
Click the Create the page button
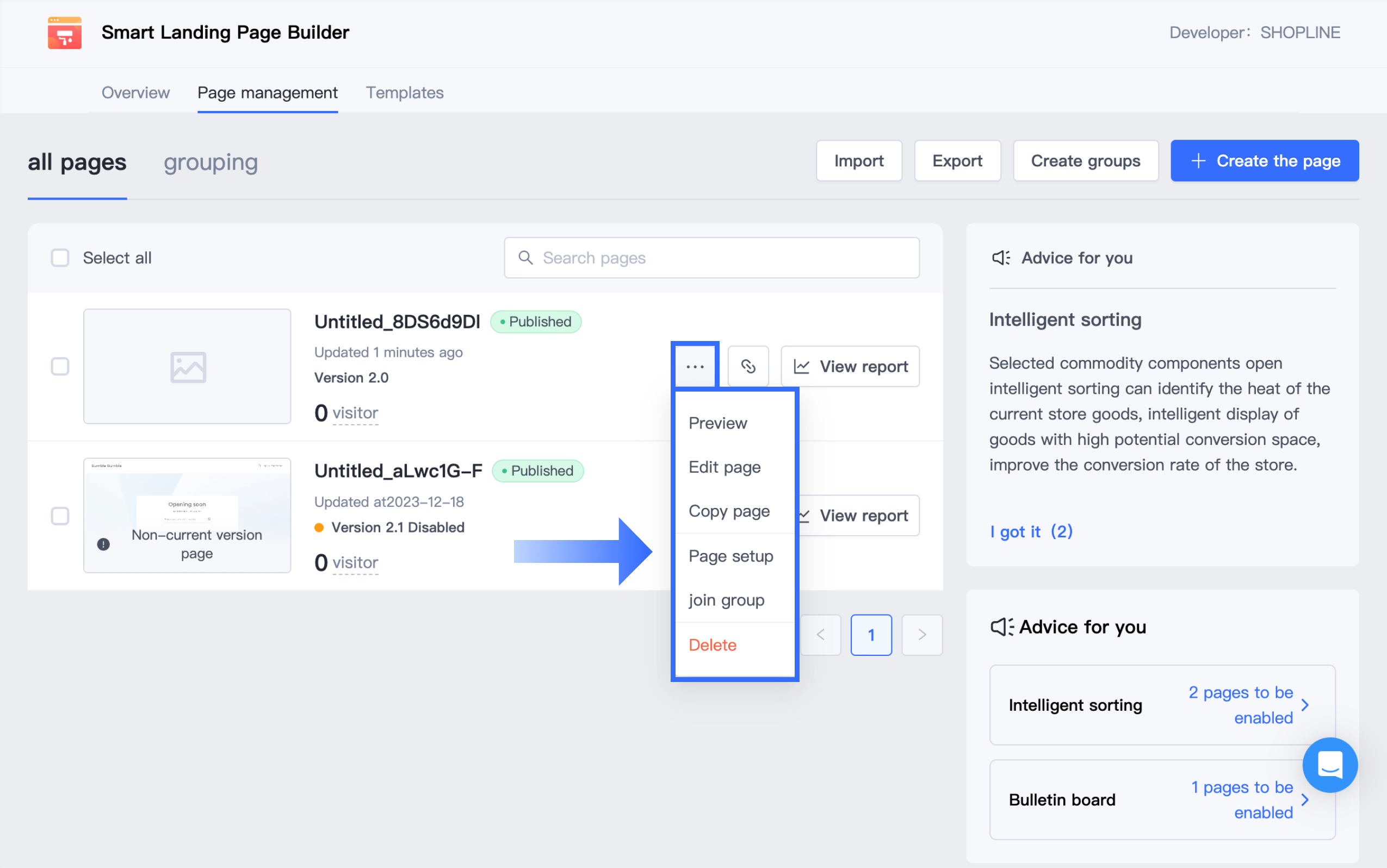point(1264,161)
